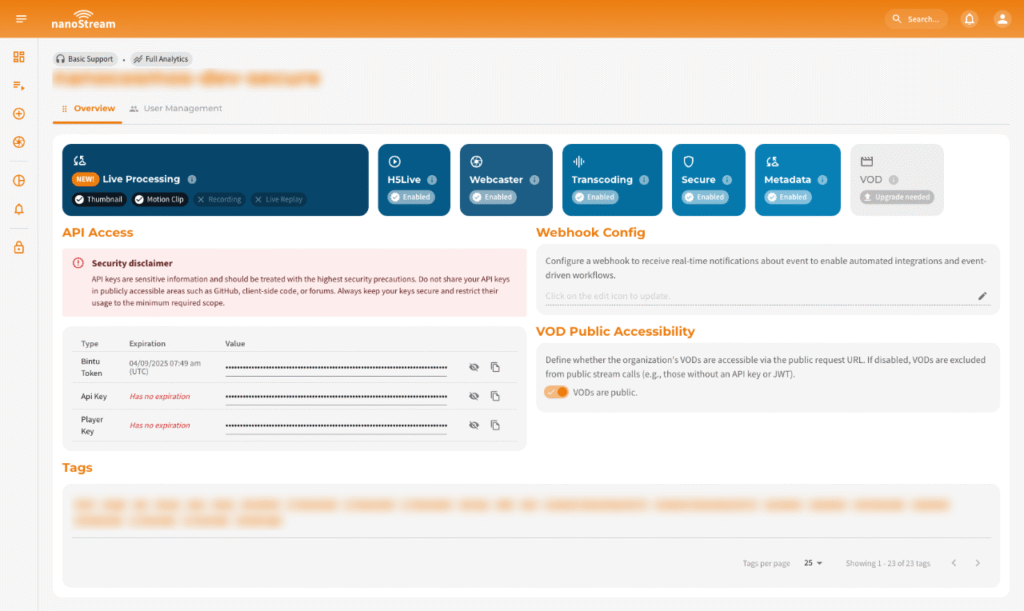
Task: Disable the VODs are public toggle
Action: pos(557,392)
